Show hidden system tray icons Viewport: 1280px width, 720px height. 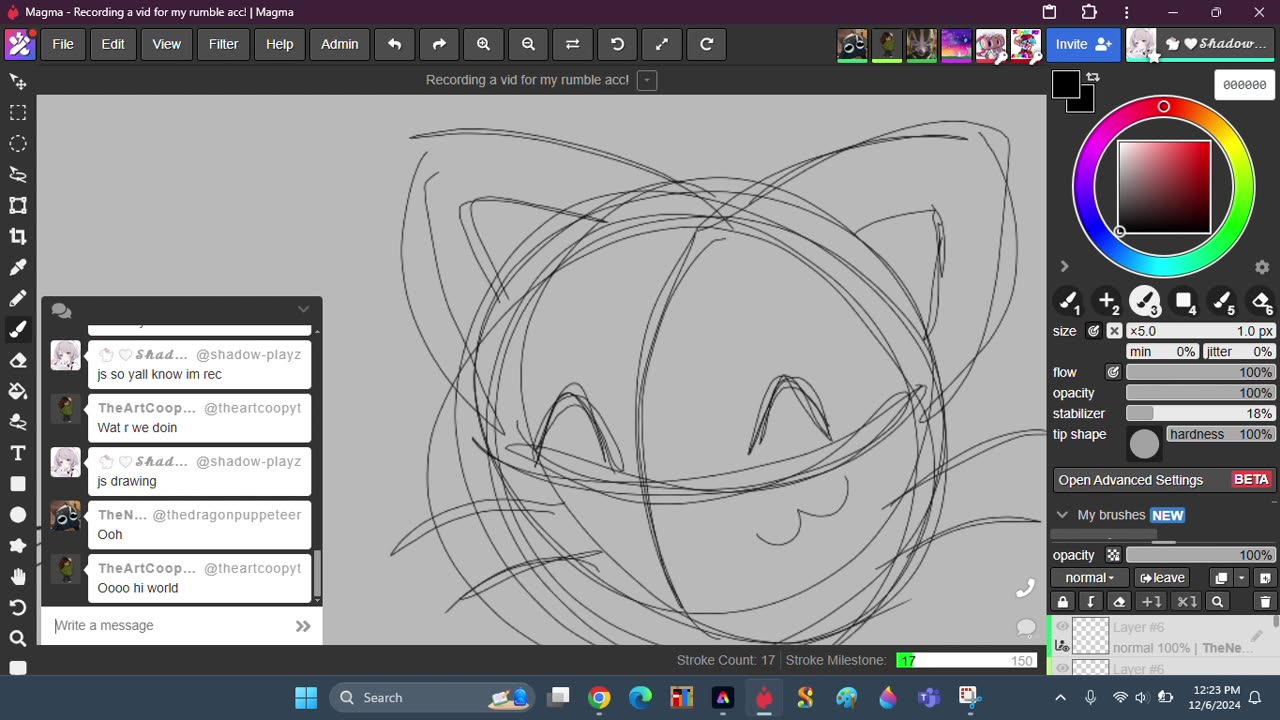coord(1061,698)
